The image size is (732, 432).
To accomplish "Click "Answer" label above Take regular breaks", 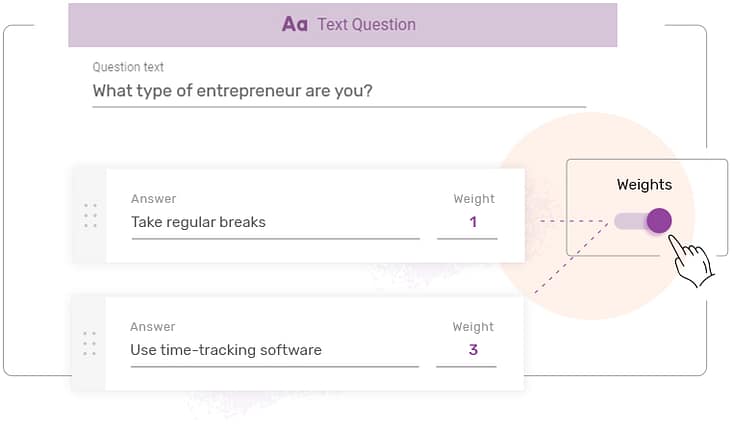I will point(153,199).
